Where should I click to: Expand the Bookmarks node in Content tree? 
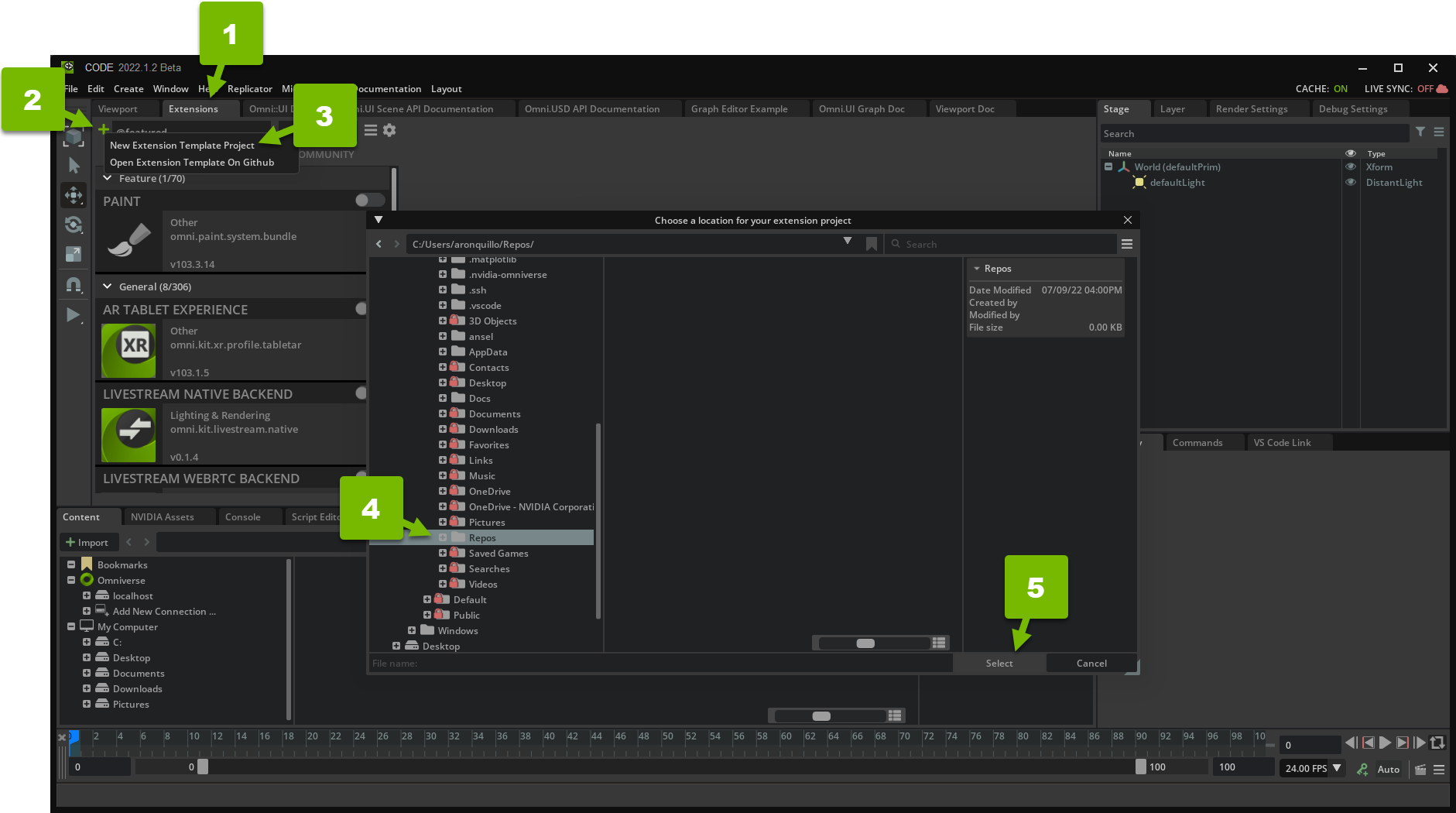pos(71,564)
